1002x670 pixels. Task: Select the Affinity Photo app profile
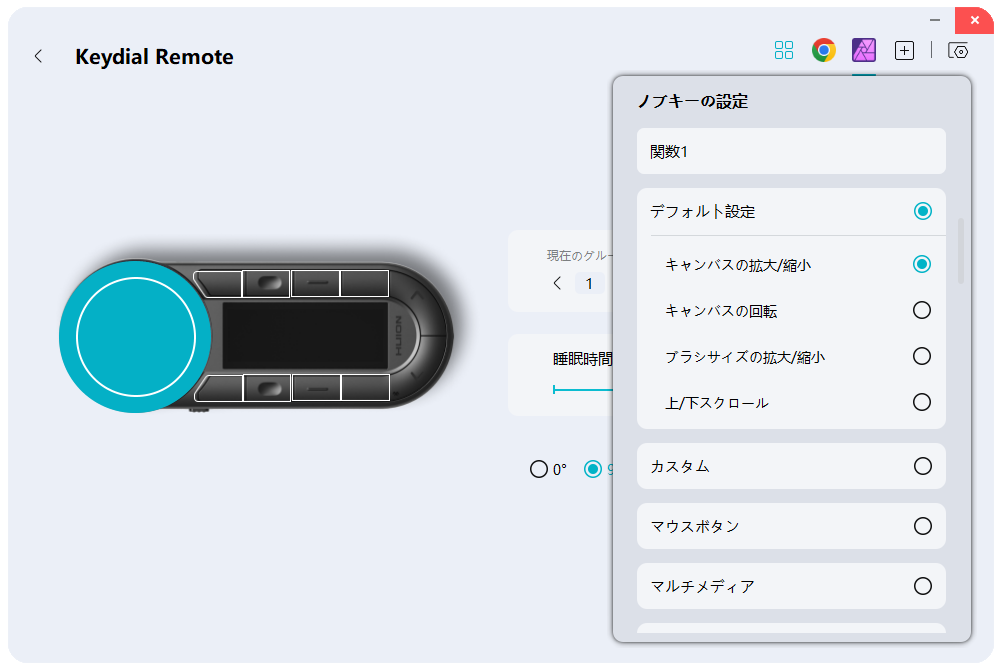(x=863, y=50)
